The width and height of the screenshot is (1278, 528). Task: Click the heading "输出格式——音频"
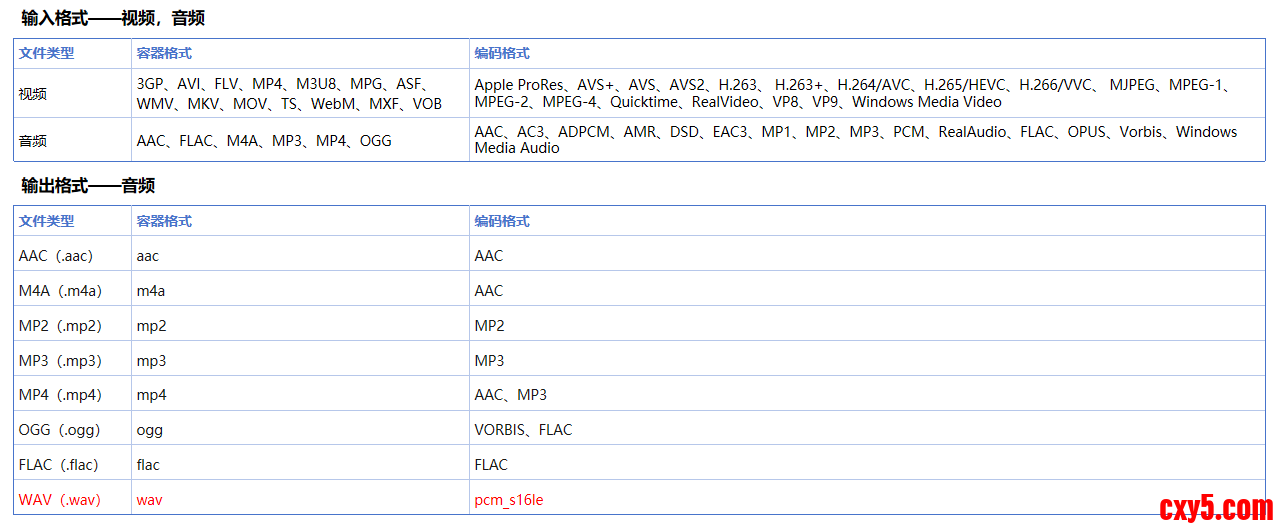click(88, 186)
